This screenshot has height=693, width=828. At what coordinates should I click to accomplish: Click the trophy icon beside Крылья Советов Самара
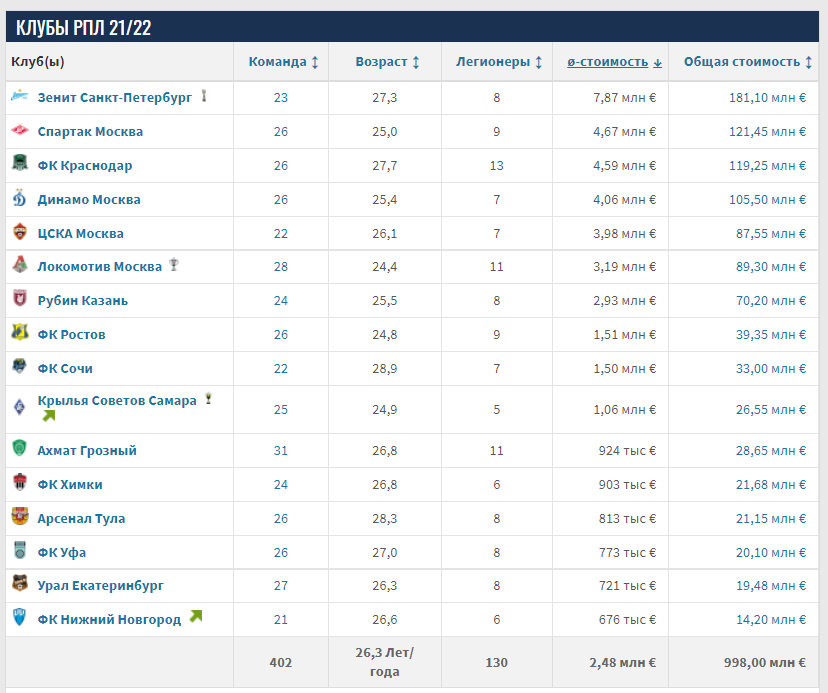point(209,399)
